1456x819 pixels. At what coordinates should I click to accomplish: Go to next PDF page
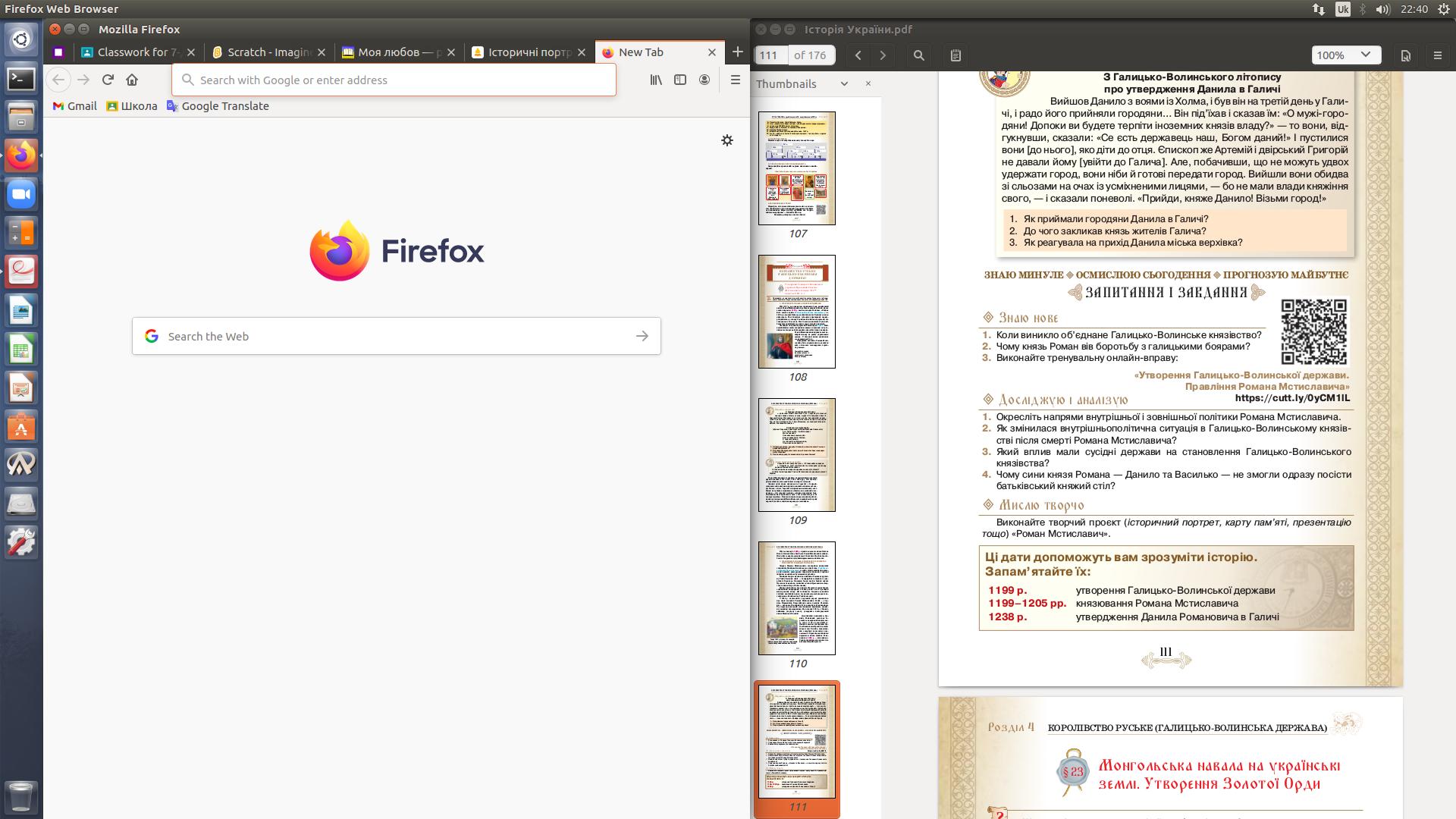883,55
